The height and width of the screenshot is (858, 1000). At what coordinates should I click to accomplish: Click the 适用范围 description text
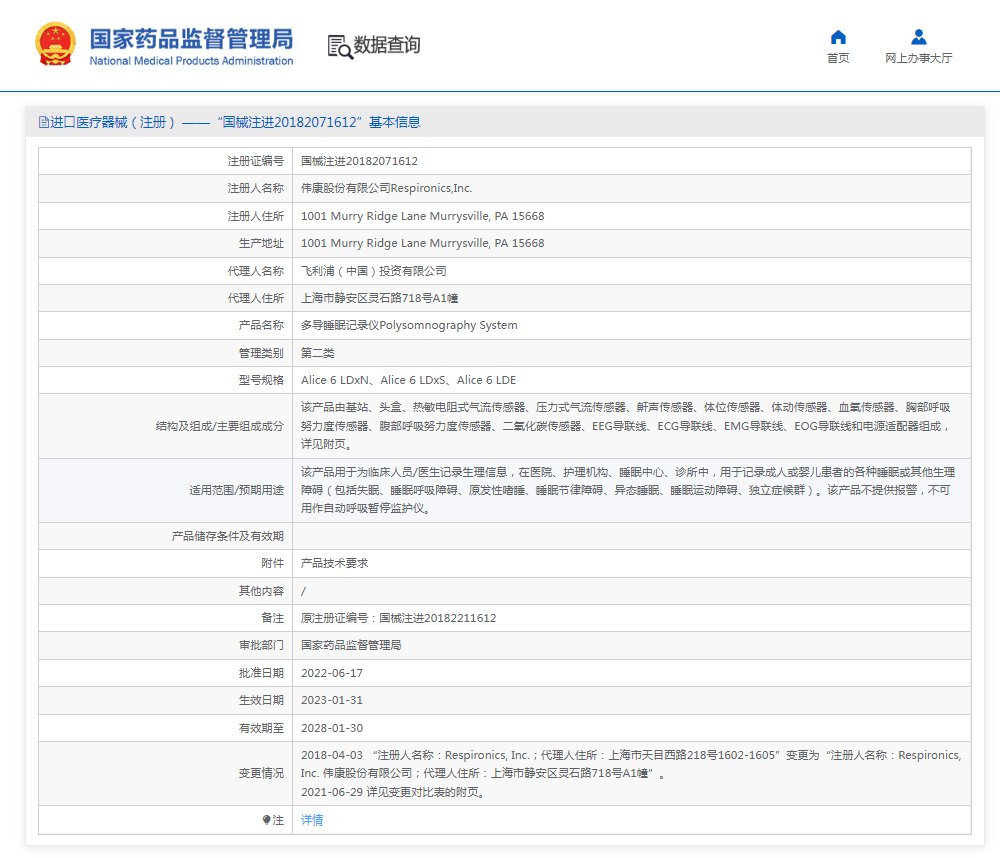pyautogui.click(x=628, y=490)
